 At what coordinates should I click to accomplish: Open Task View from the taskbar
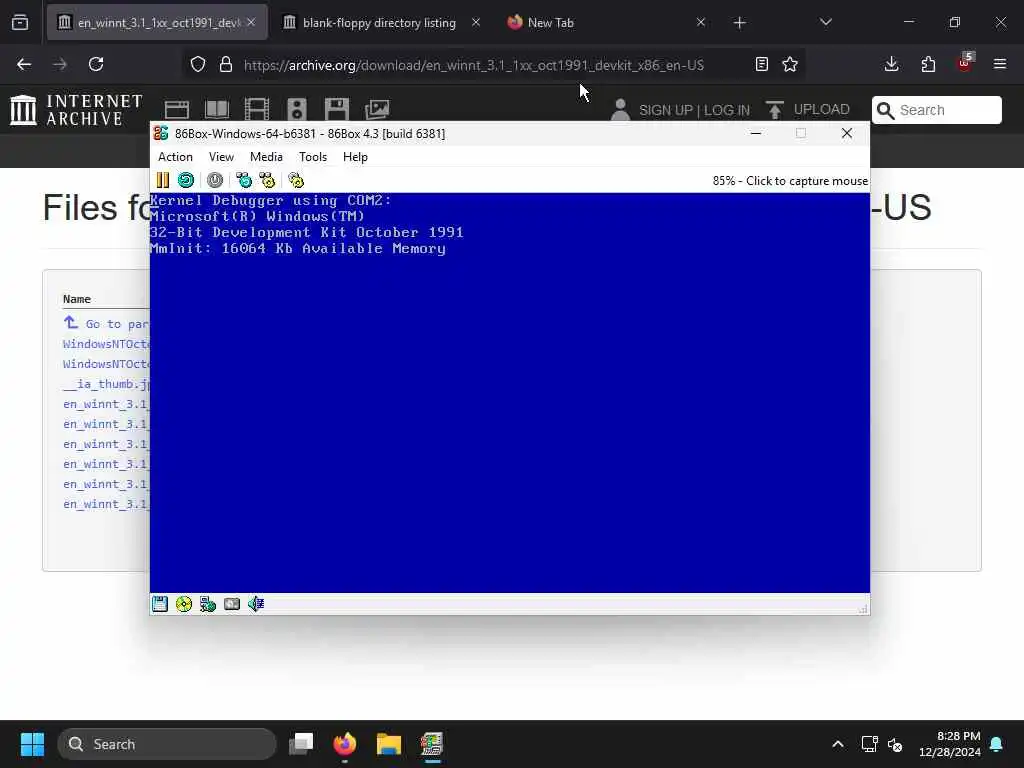[301, 744]
